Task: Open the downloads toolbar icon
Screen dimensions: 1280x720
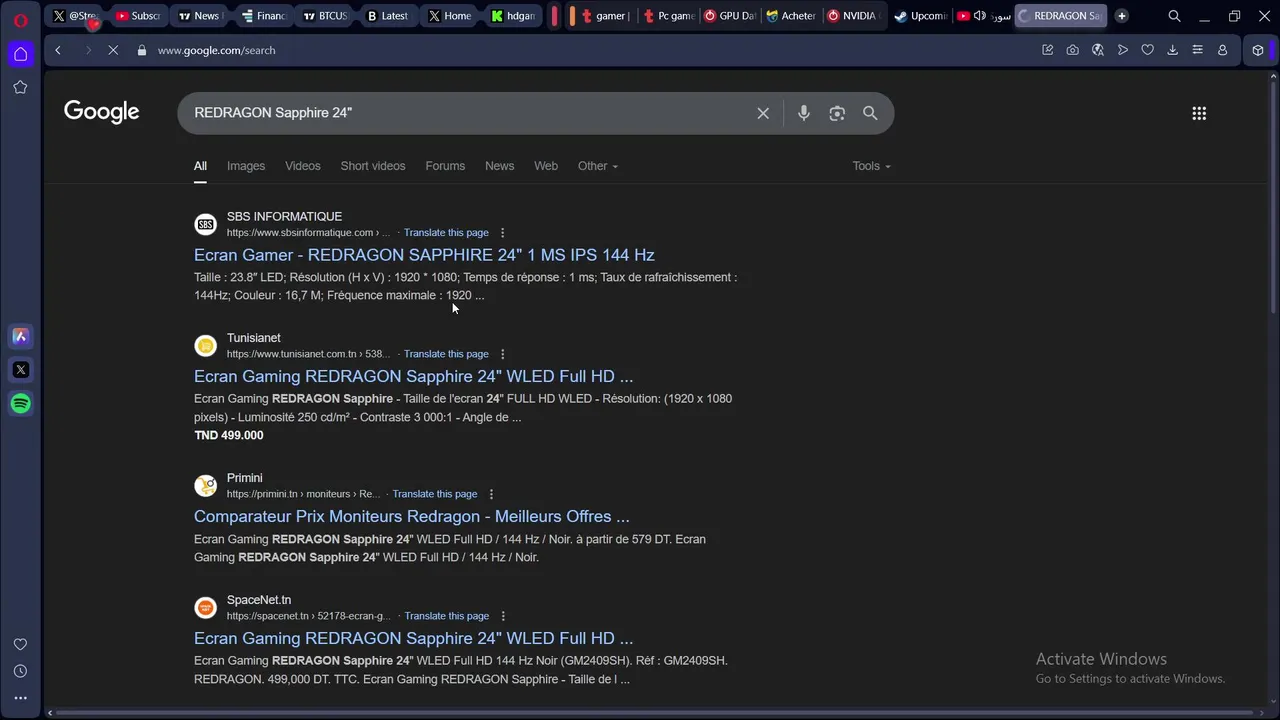Action: 1172,50
